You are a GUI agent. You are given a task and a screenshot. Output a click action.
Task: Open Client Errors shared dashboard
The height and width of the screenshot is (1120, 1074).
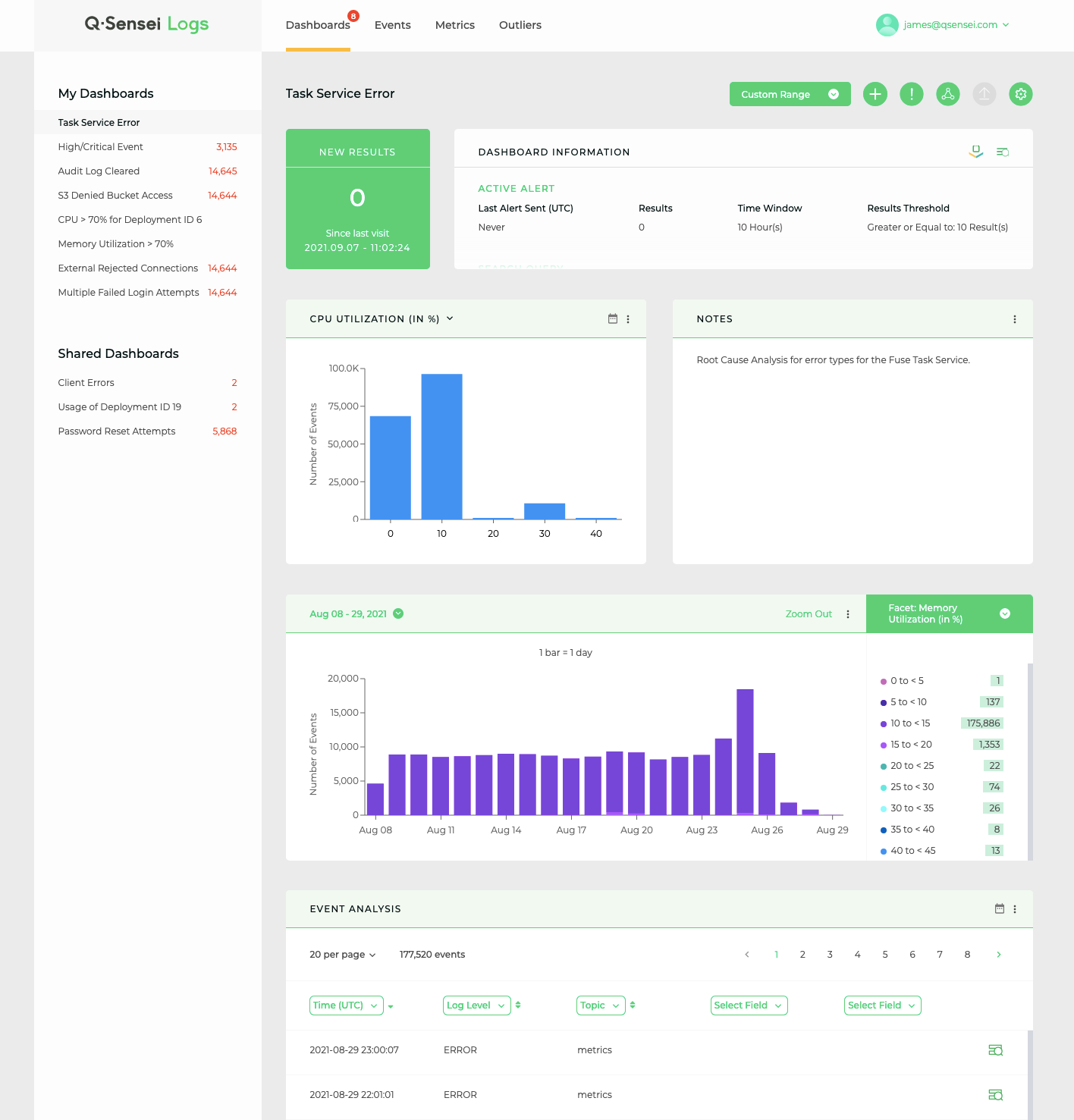point(148,382)
